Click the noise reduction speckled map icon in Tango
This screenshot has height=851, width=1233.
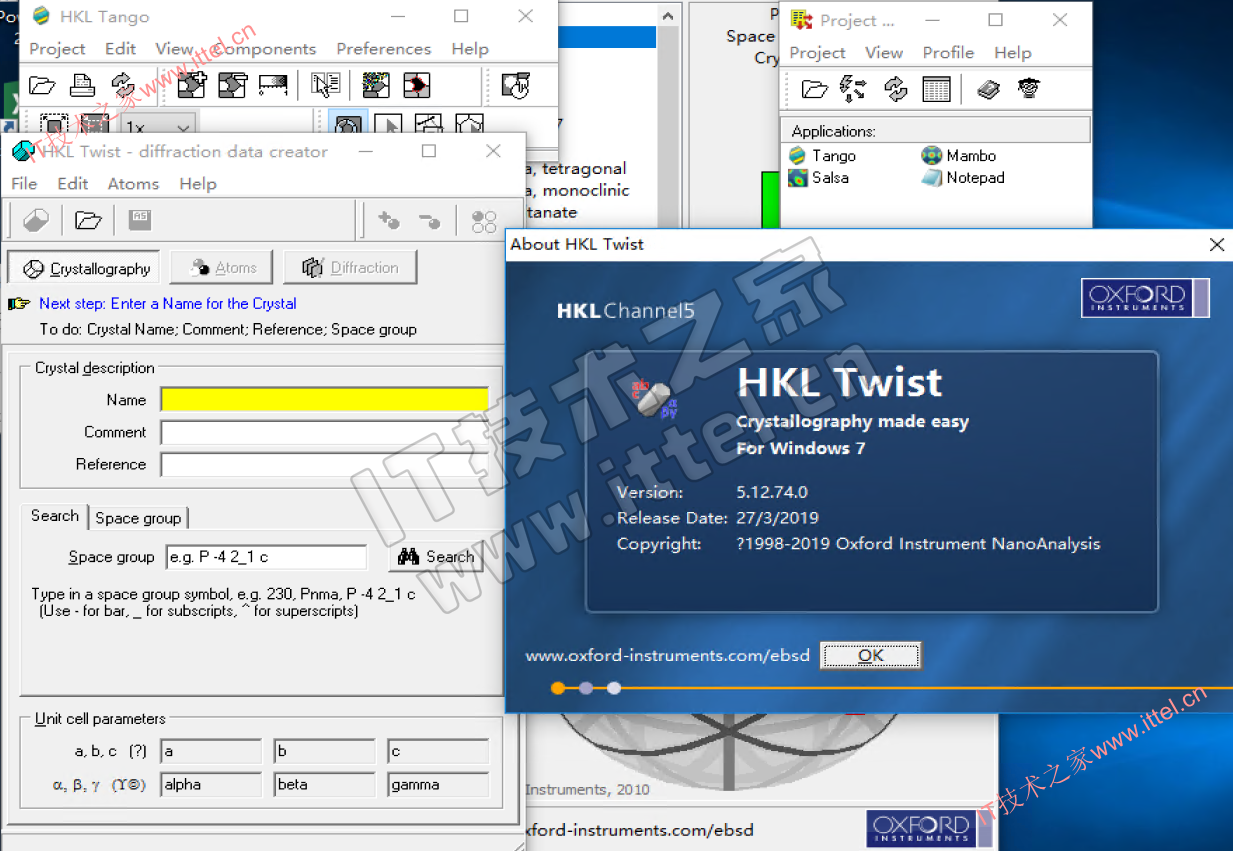(x=376, y=85)
